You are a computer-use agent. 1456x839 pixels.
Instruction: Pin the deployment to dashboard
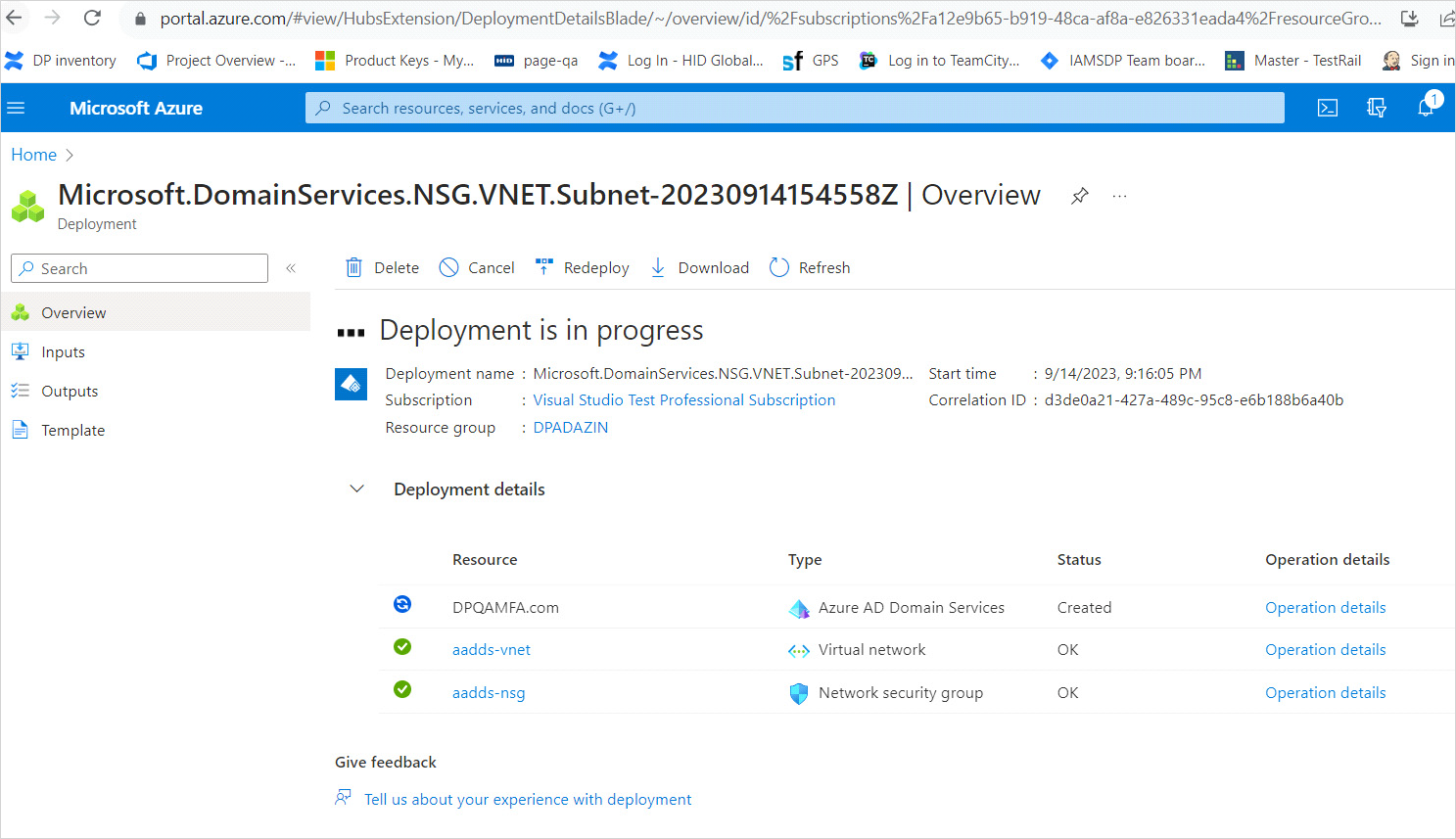[x=1079, y=196]
